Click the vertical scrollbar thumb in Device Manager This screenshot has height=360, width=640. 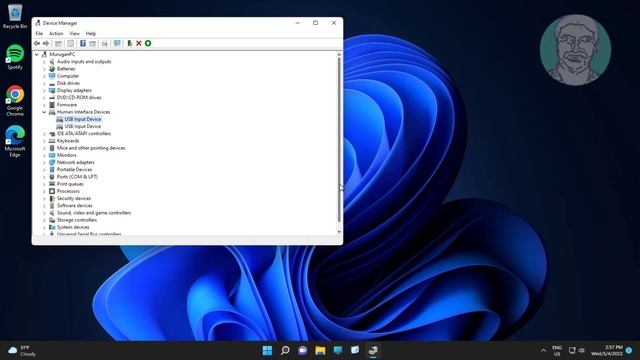tap(339, 140)
